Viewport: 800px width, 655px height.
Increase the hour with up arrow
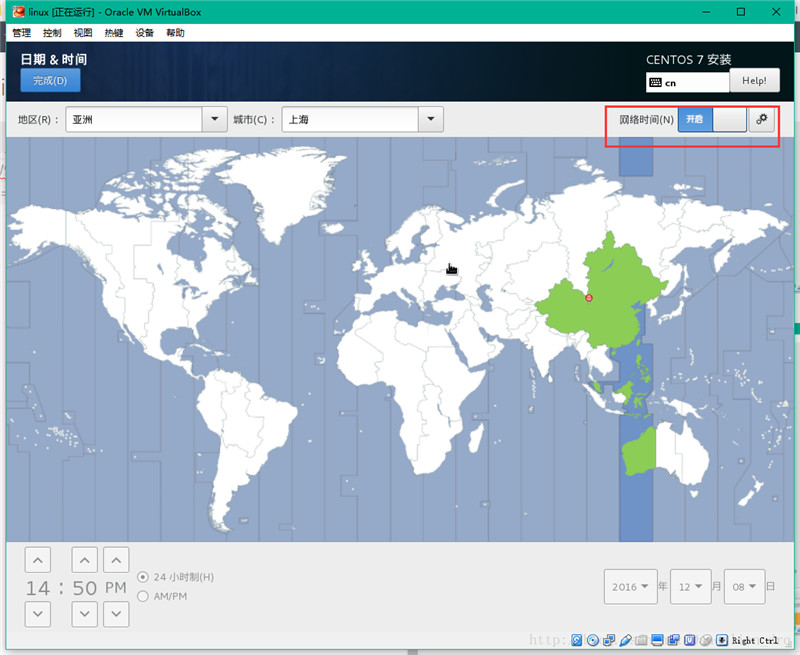pyautogui.click(x=38, y=560)
